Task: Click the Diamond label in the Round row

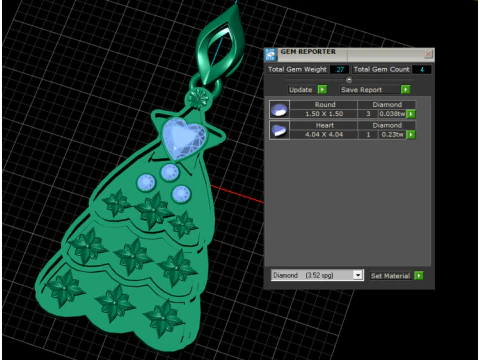Action: (387, 105)
